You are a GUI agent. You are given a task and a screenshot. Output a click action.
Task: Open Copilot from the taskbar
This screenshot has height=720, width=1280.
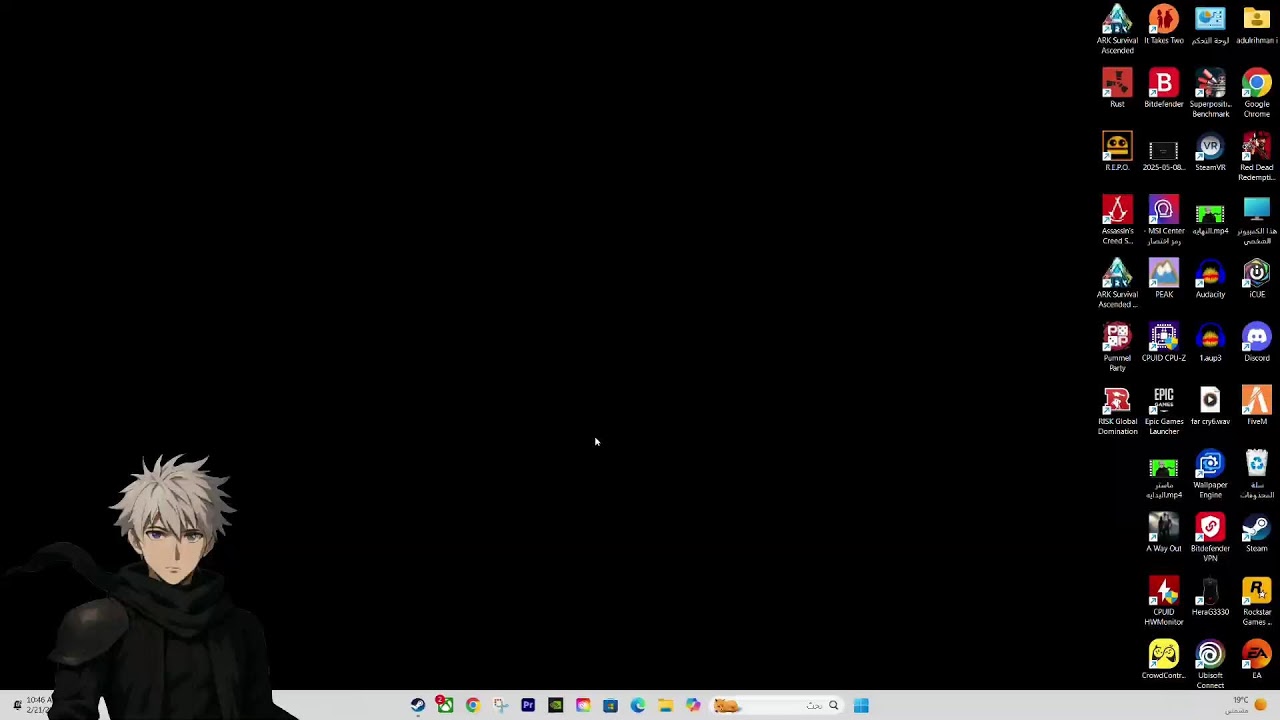[x=693, y=705]
